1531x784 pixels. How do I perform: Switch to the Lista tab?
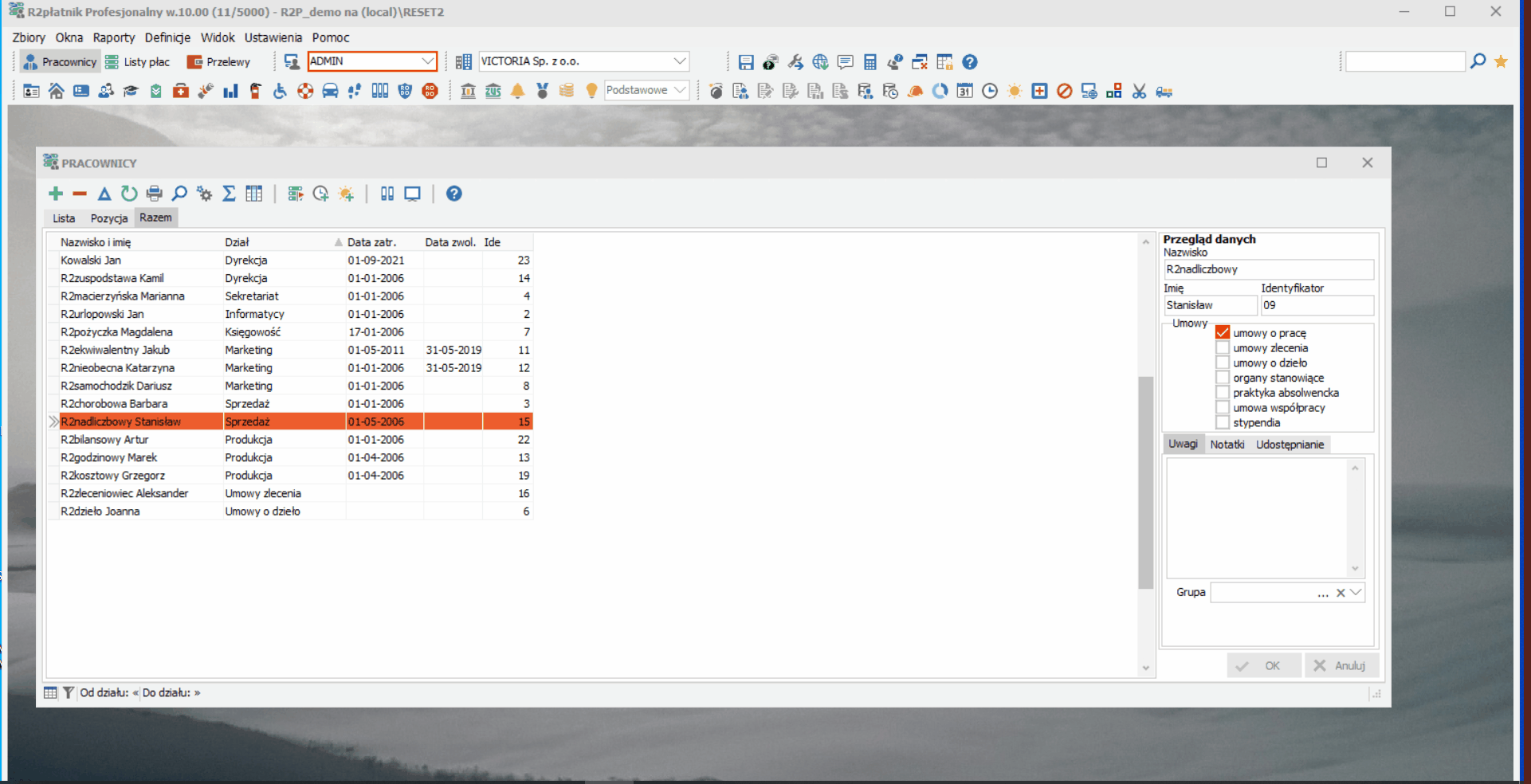tap(64, 218)
